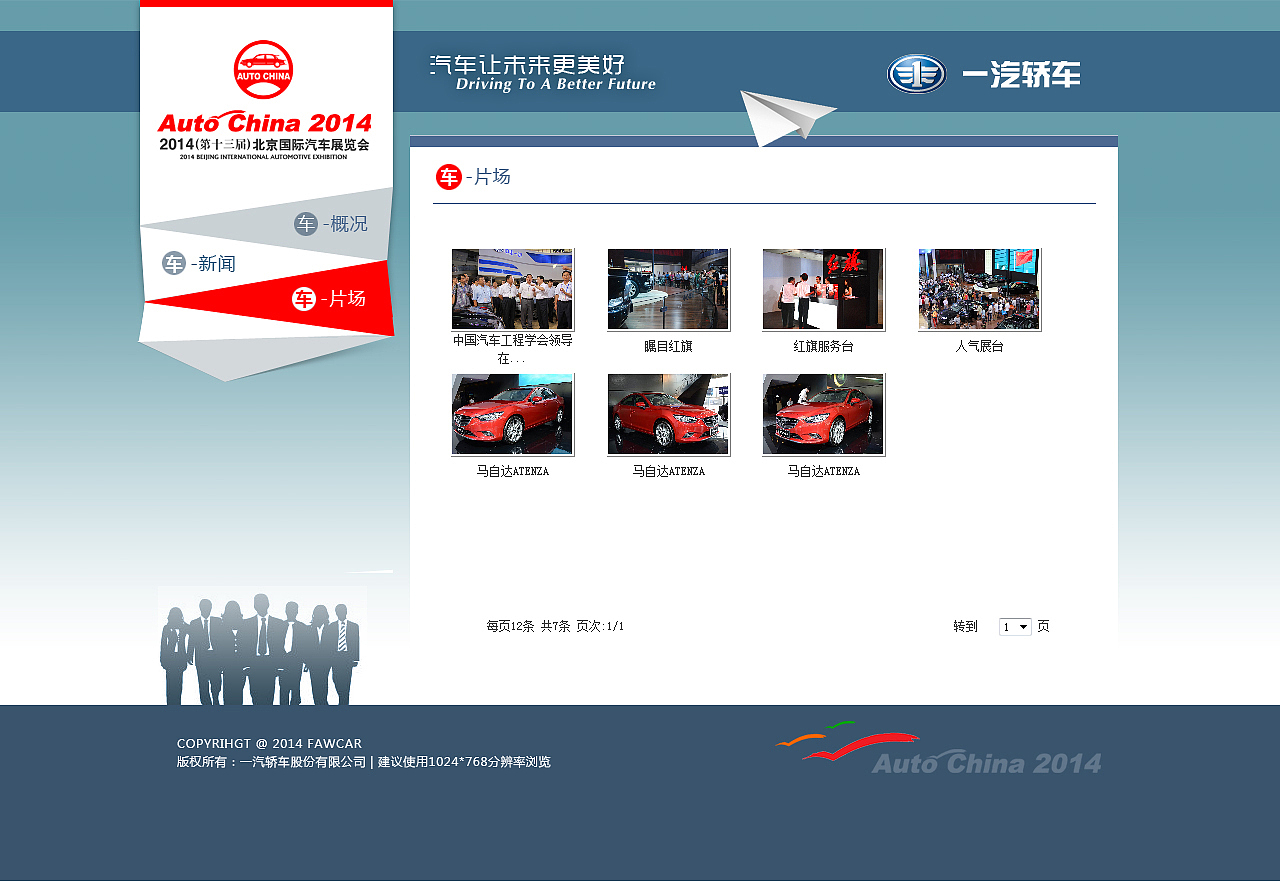
Task: Click the 转到 label
Action: [965, 627]
